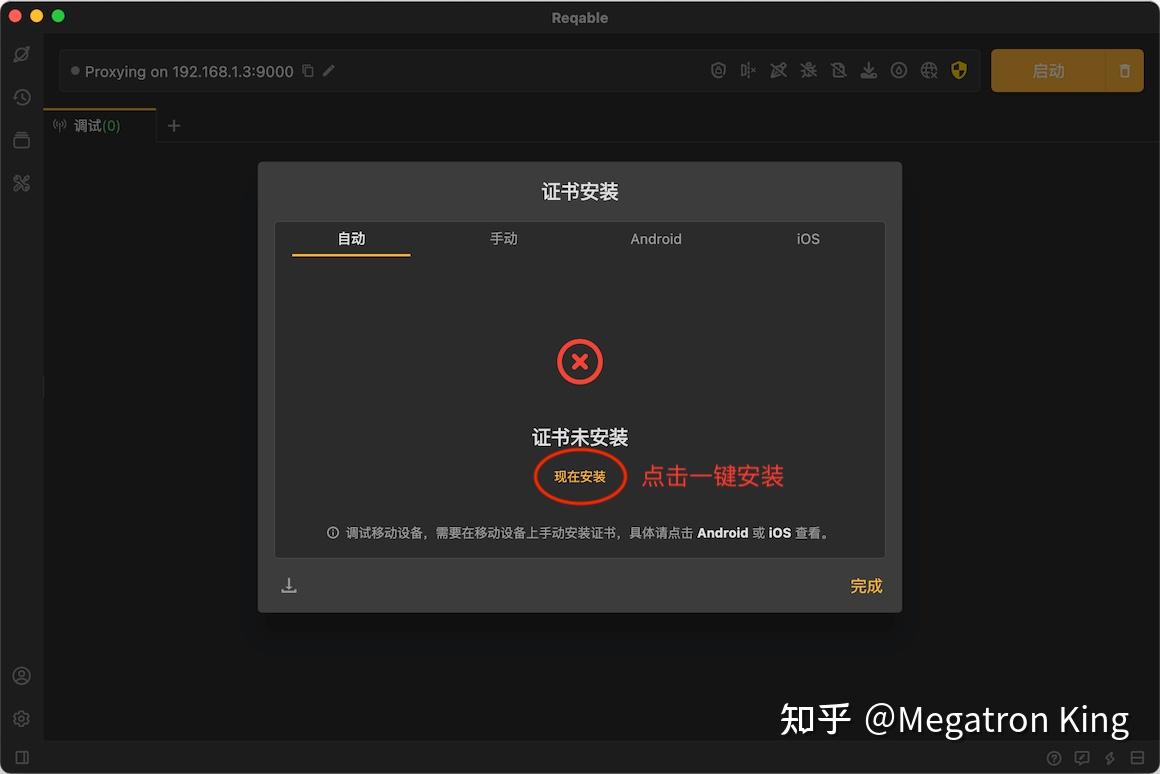Add a new debug tab with plus

pos(174,125)
